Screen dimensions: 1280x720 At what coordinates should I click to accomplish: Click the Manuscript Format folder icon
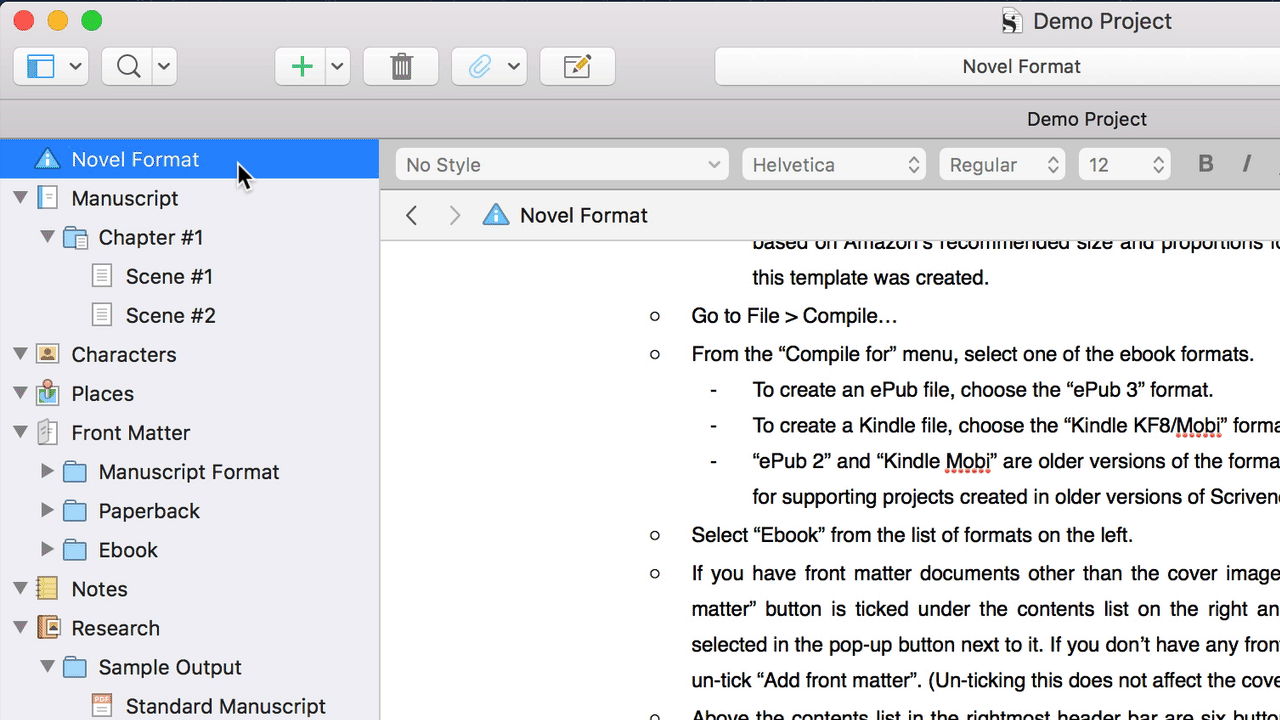click(x=75, y=472)
